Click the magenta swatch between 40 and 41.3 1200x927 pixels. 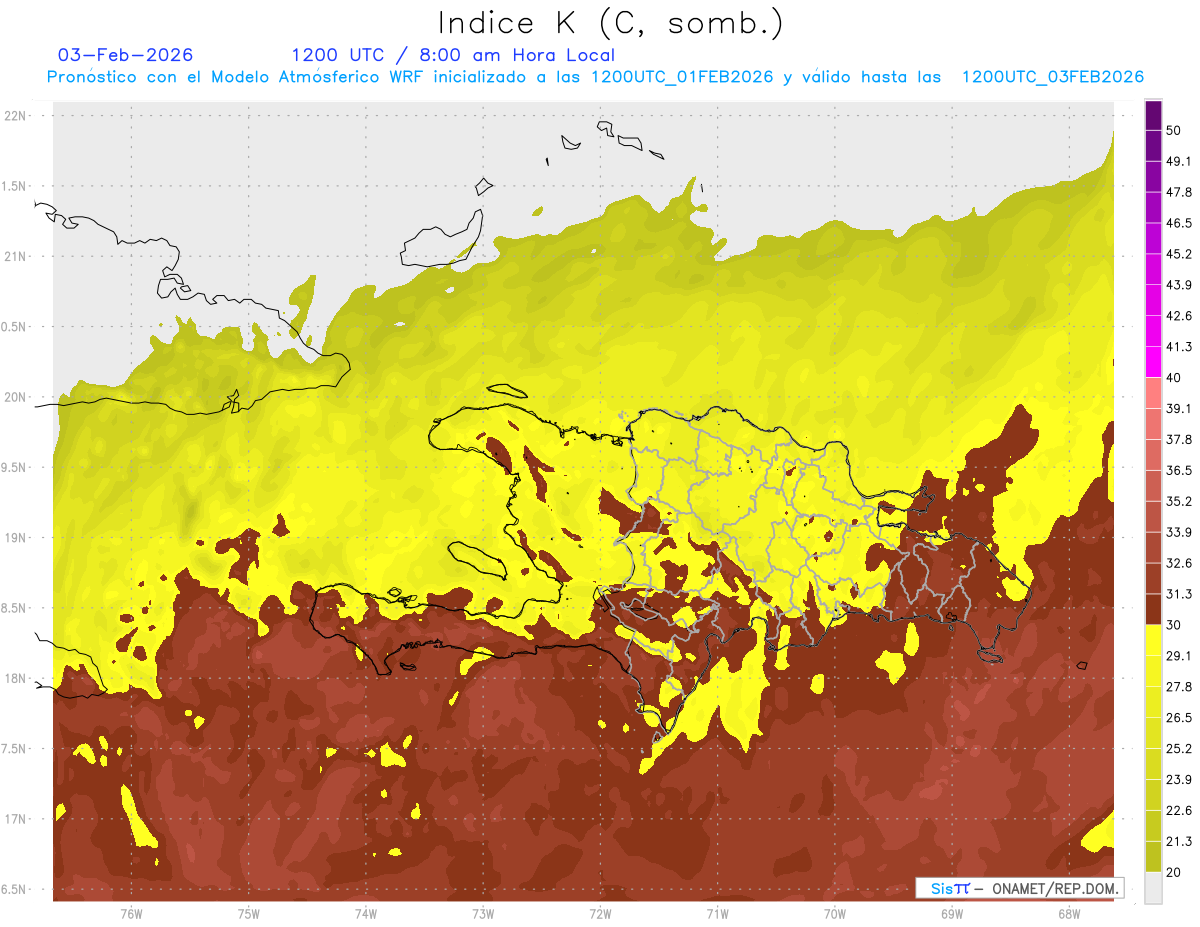[1153, 362]
